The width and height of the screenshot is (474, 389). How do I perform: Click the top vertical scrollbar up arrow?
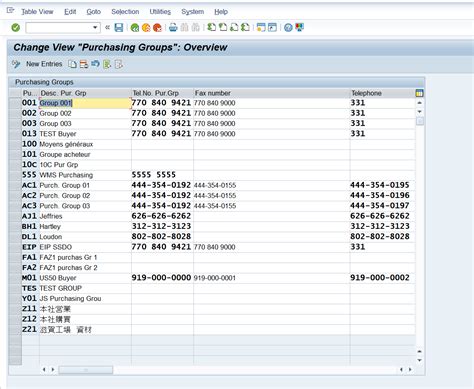[x=420, y=103]
